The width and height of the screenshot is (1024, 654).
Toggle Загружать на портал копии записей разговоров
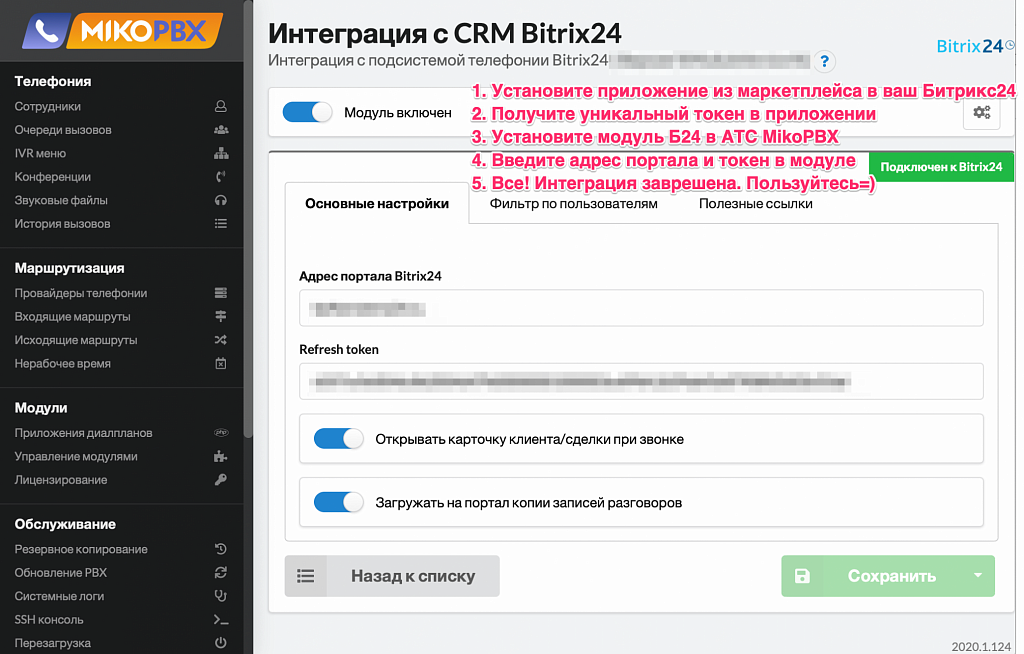tap(338, 502)
